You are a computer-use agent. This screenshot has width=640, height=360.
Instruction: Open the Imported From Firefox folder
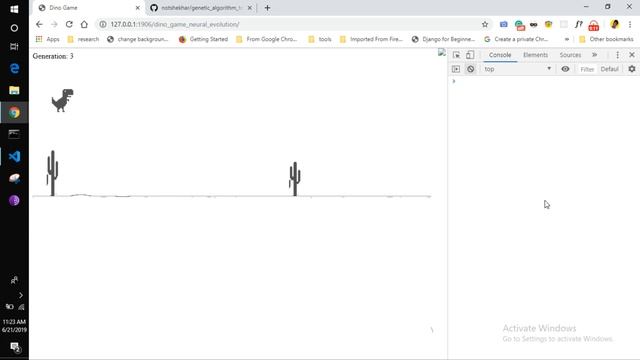[371, 39]
